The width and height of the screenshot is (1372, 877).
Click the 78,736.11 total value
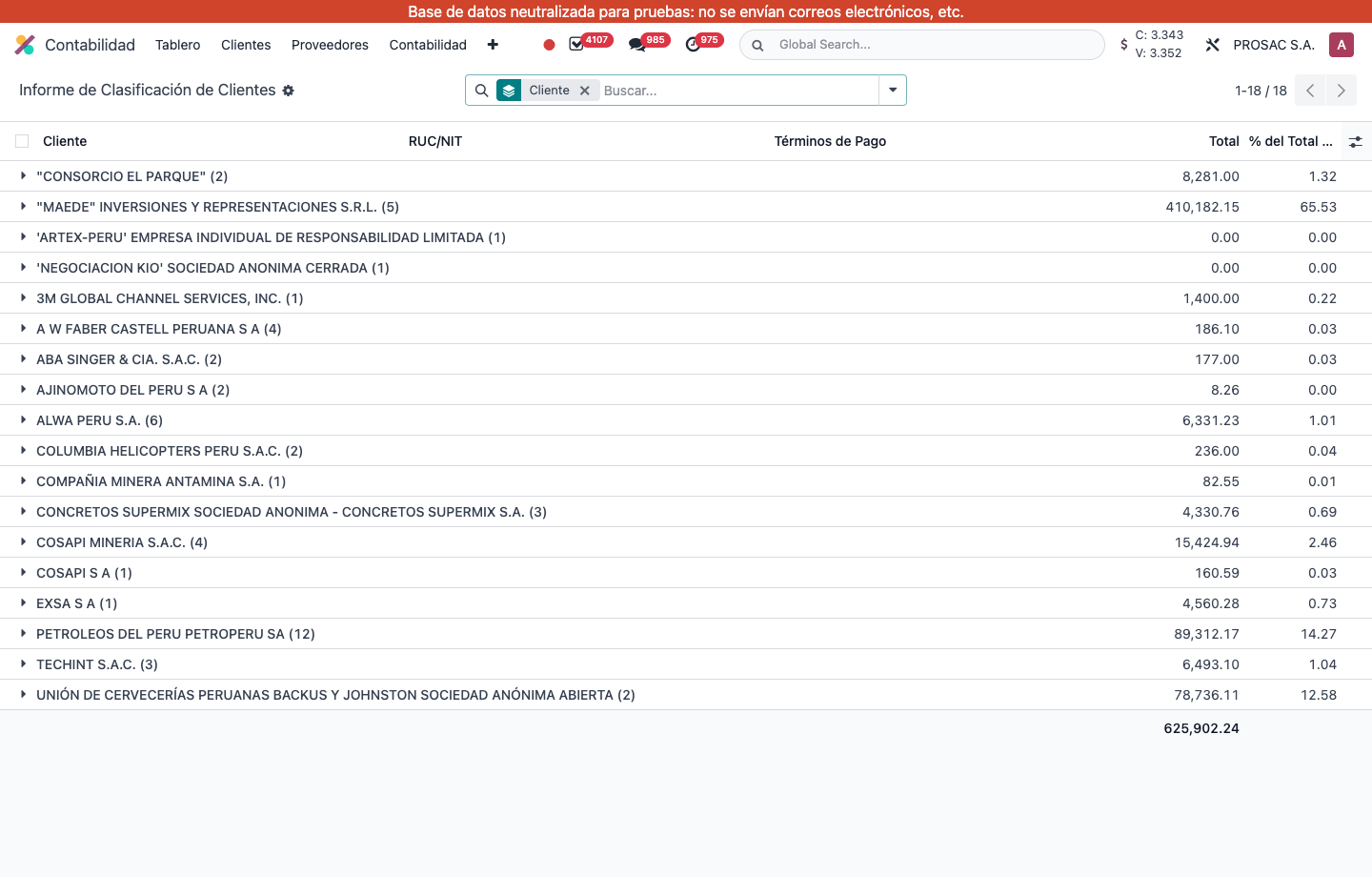[x=1206, y=695]
